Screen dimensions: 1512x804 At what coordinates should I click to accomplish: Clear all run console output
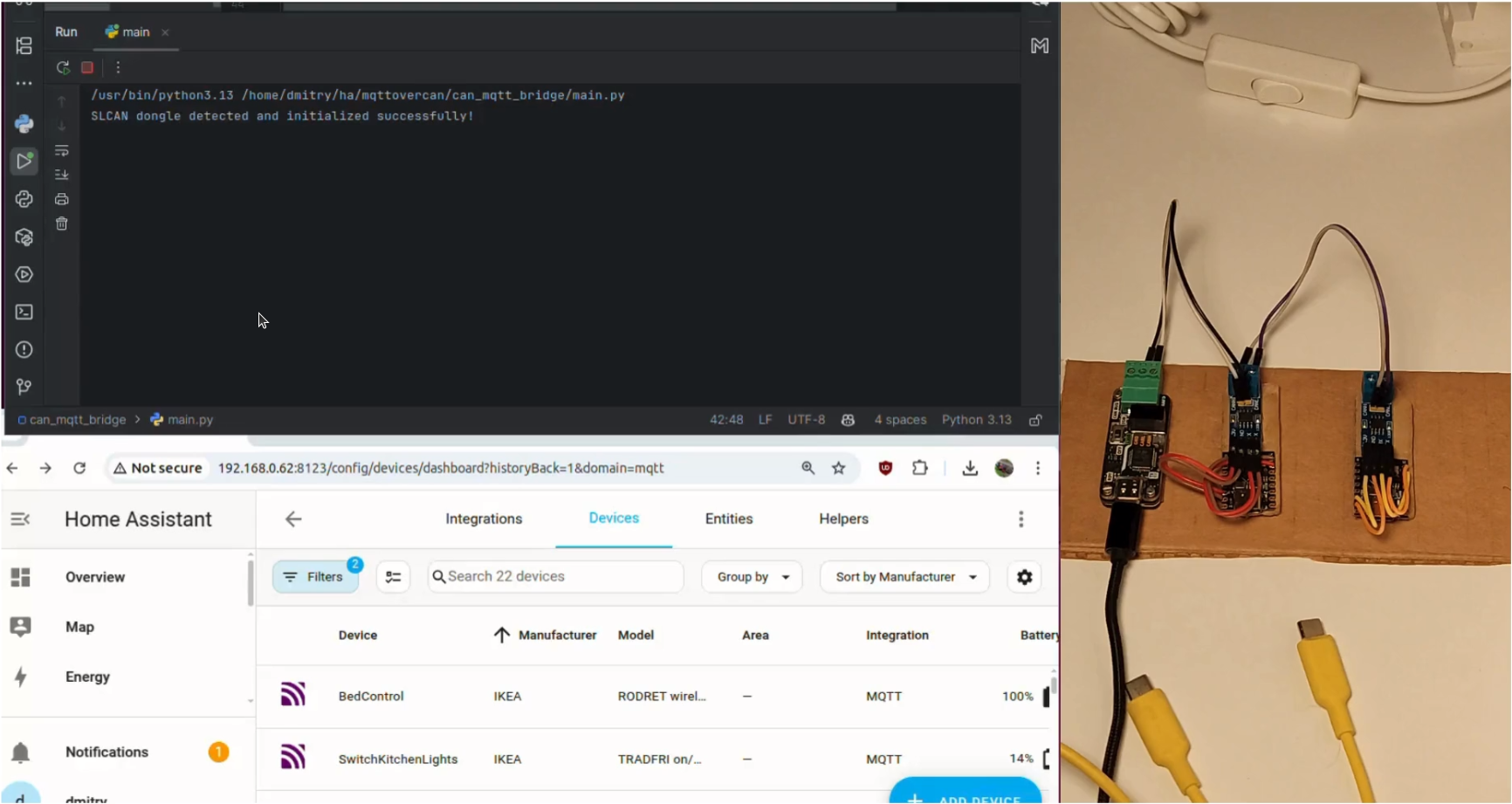point(61,223)
